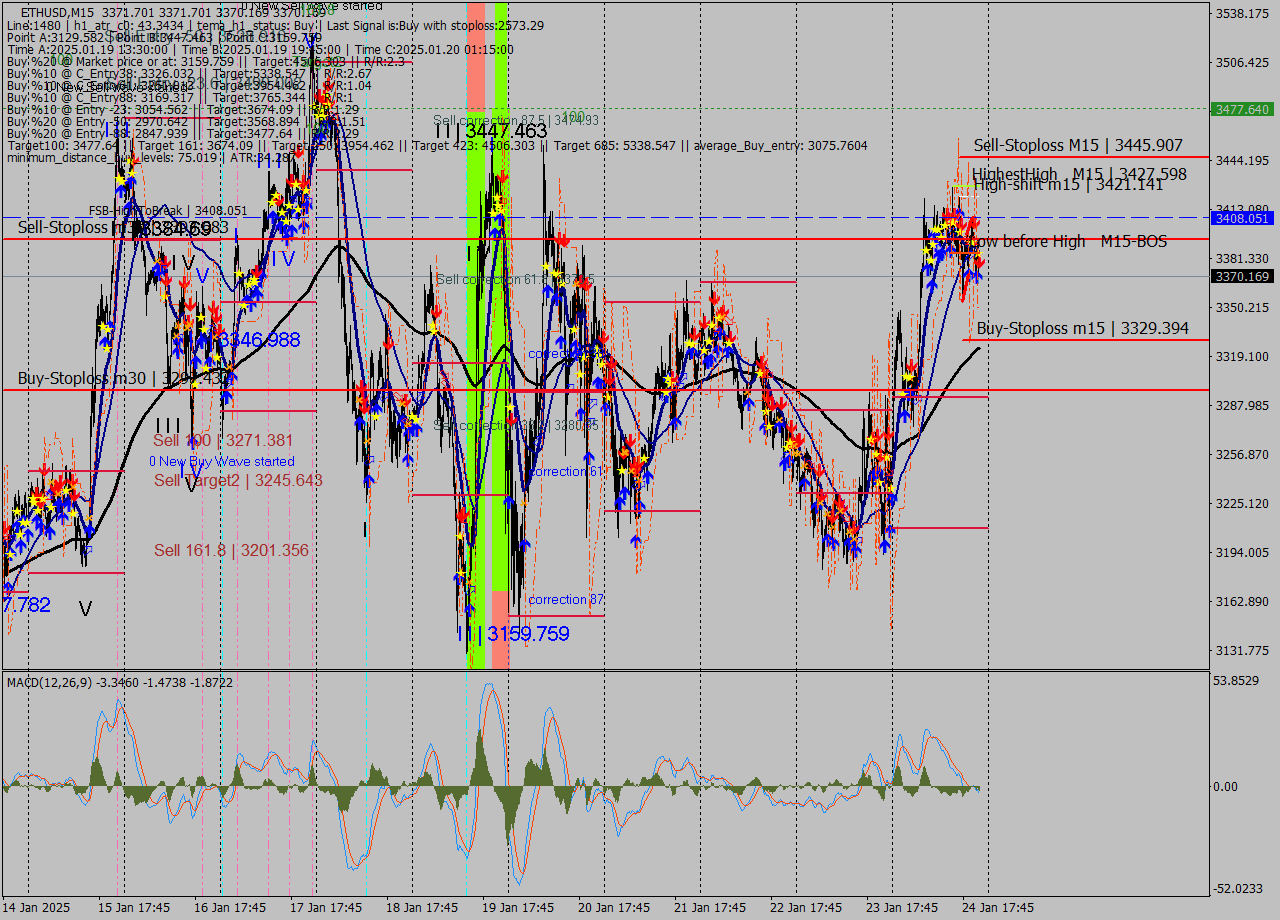Select the 3131.775 price axis value

(1241, 651)
